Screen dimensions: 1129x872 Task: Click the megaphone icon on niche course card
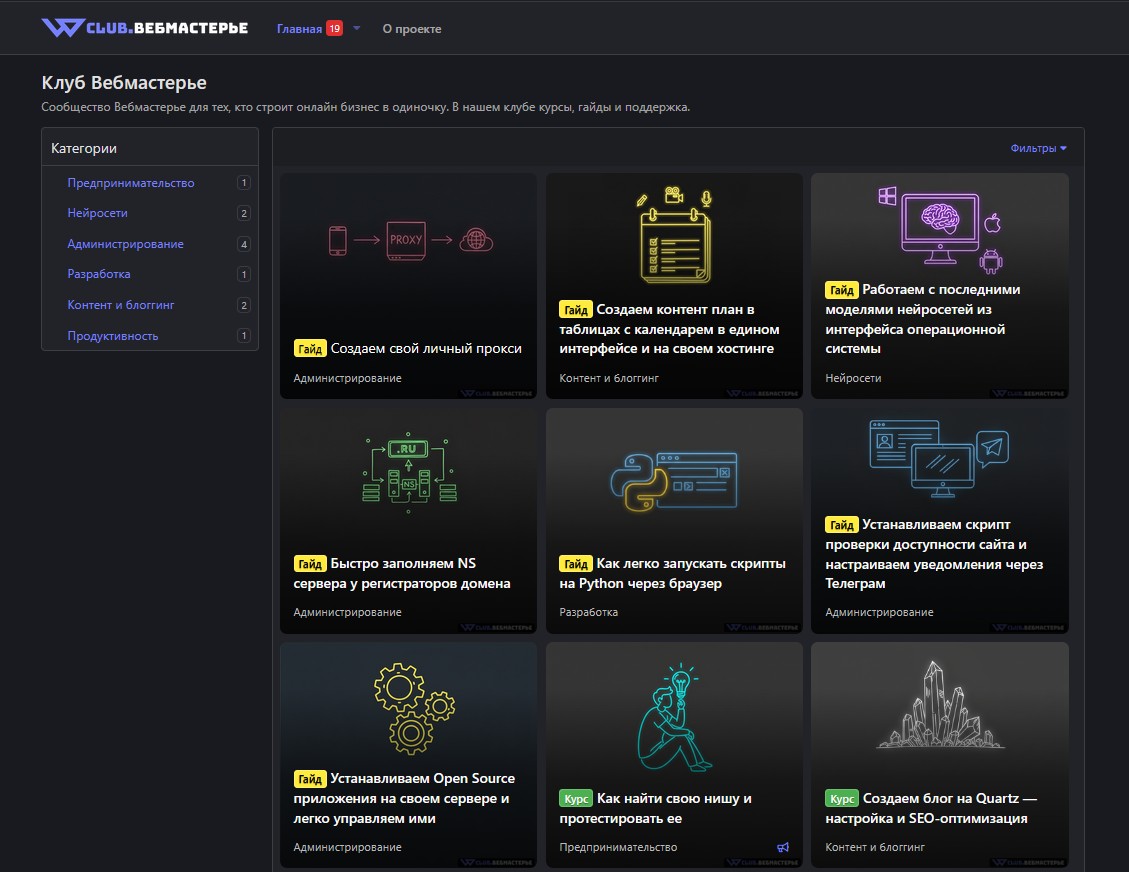pyautogui.click(x=783, y=847)
